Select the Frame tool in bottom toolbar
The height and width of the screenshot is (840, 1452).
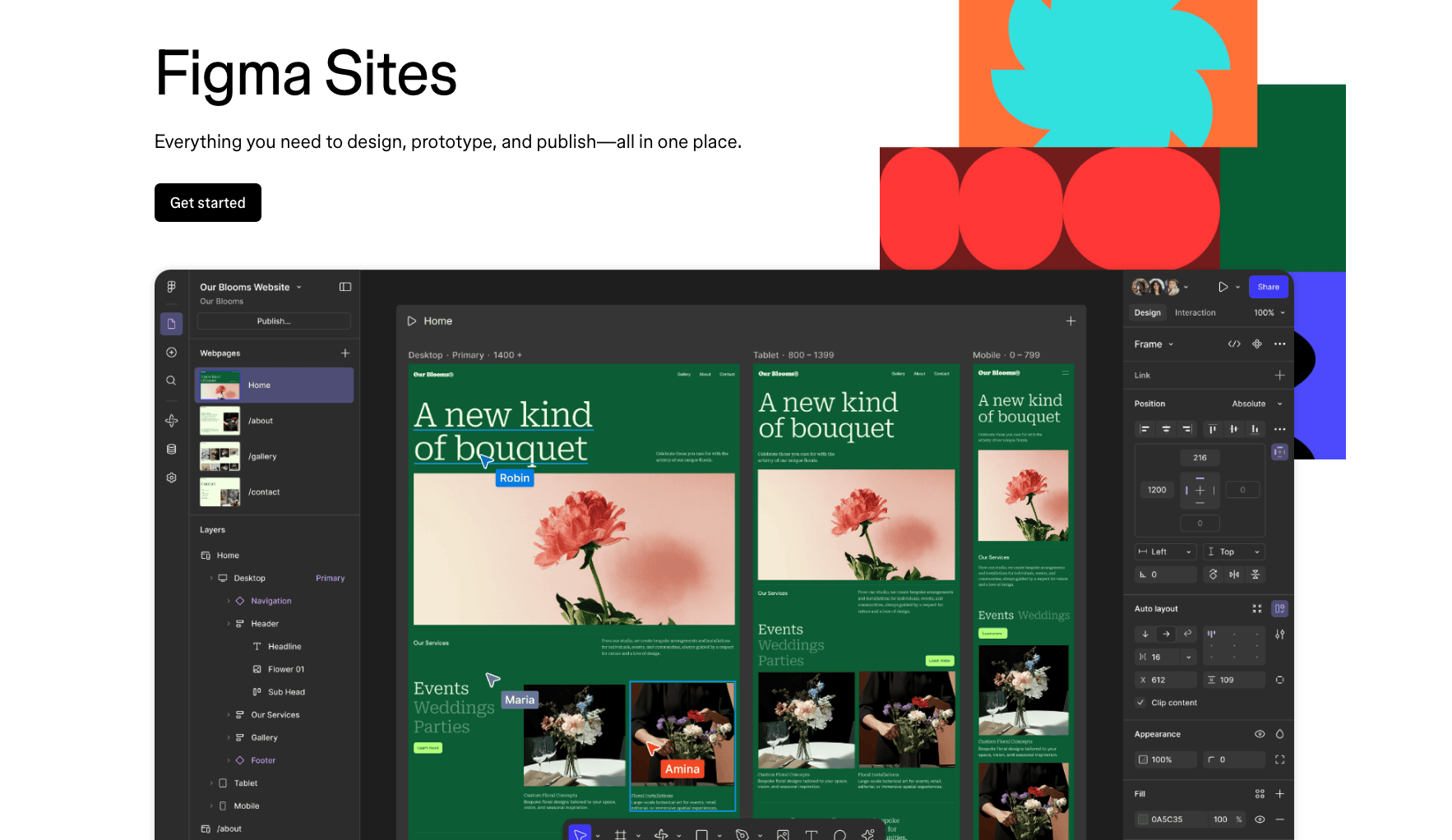(x=621, y=834)
